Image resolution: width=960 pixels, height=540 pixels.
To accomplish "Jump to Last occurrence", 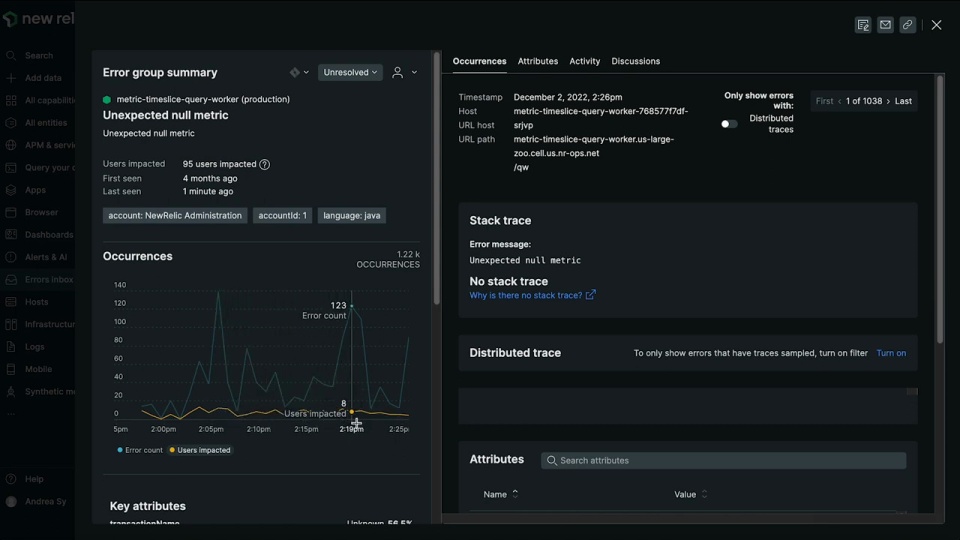I will 903,101.
